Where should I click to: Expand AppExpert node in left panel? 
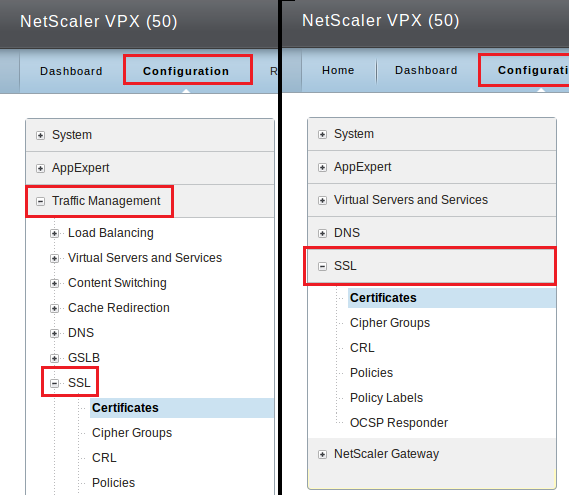click(x=40, y=168)
